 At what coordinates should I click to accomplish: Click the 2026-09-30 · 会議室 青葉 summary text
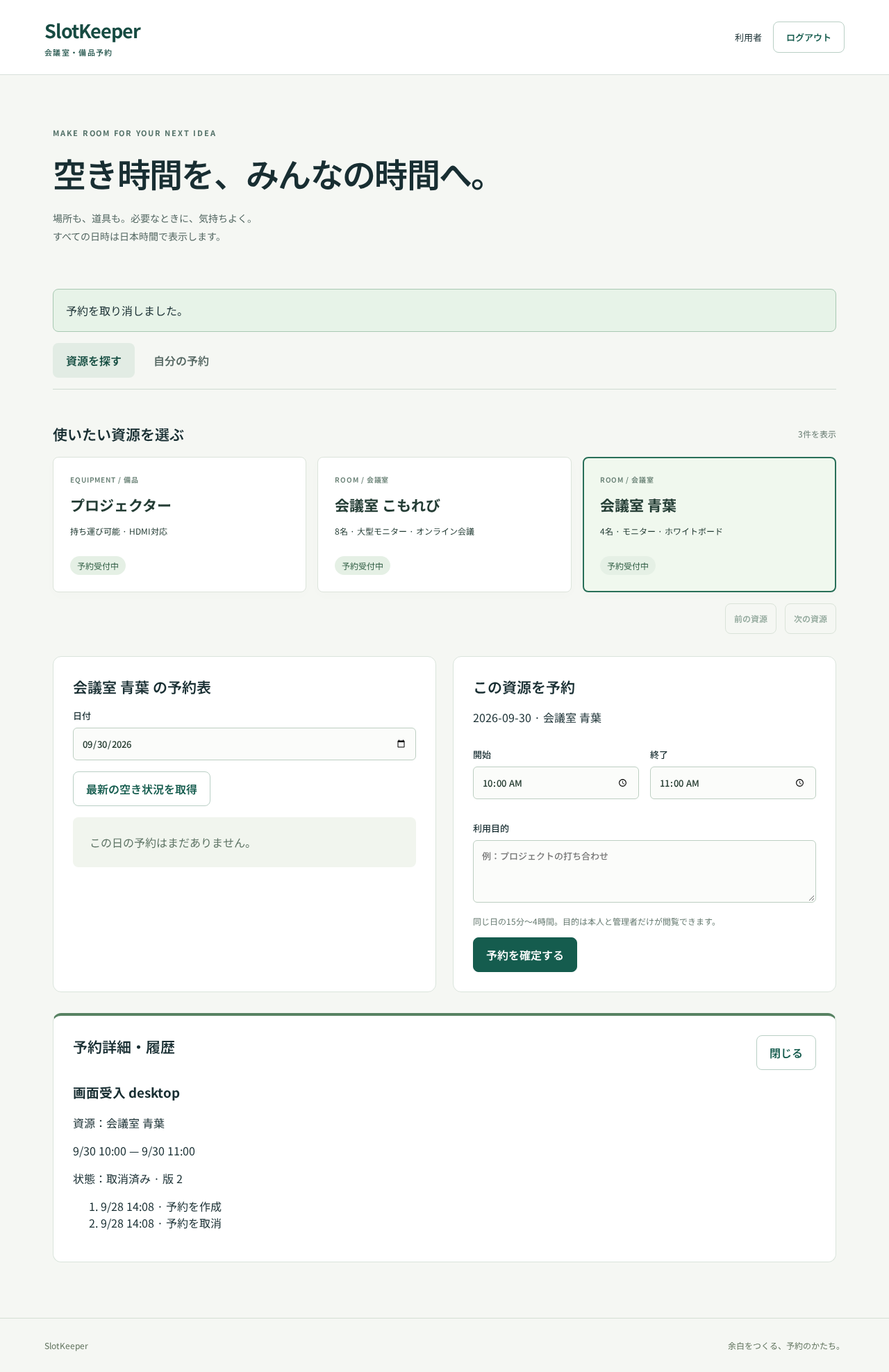click(x=537, y=718)
